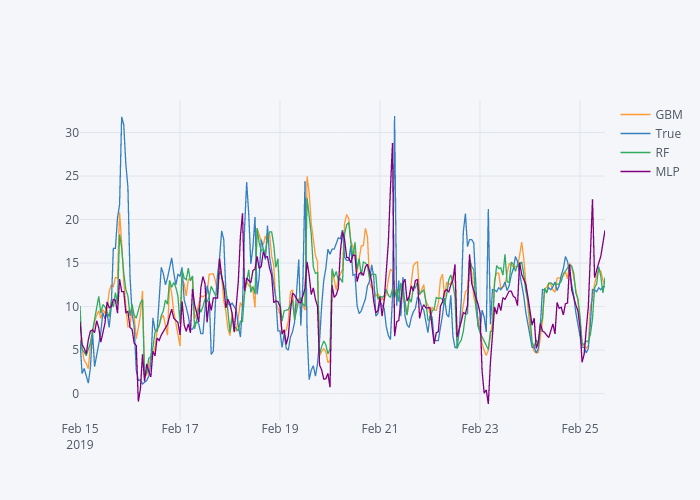Click the purple MLP spike at Feb 21

pyautogui.click(x=392, y=144)
